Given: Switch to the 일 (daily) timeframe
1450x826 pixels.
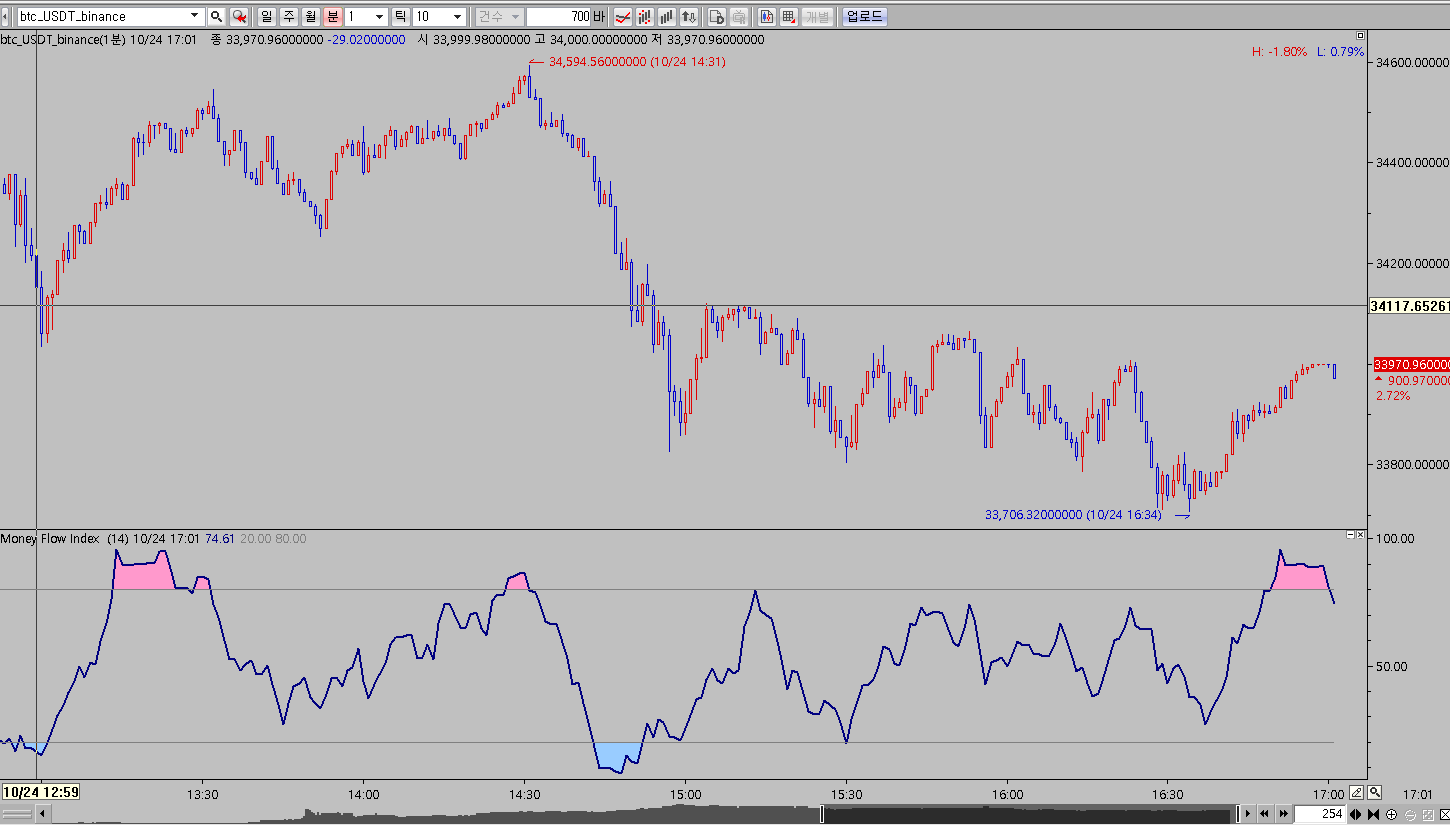Looking at the screenshot, I should [x=267, y=17].
